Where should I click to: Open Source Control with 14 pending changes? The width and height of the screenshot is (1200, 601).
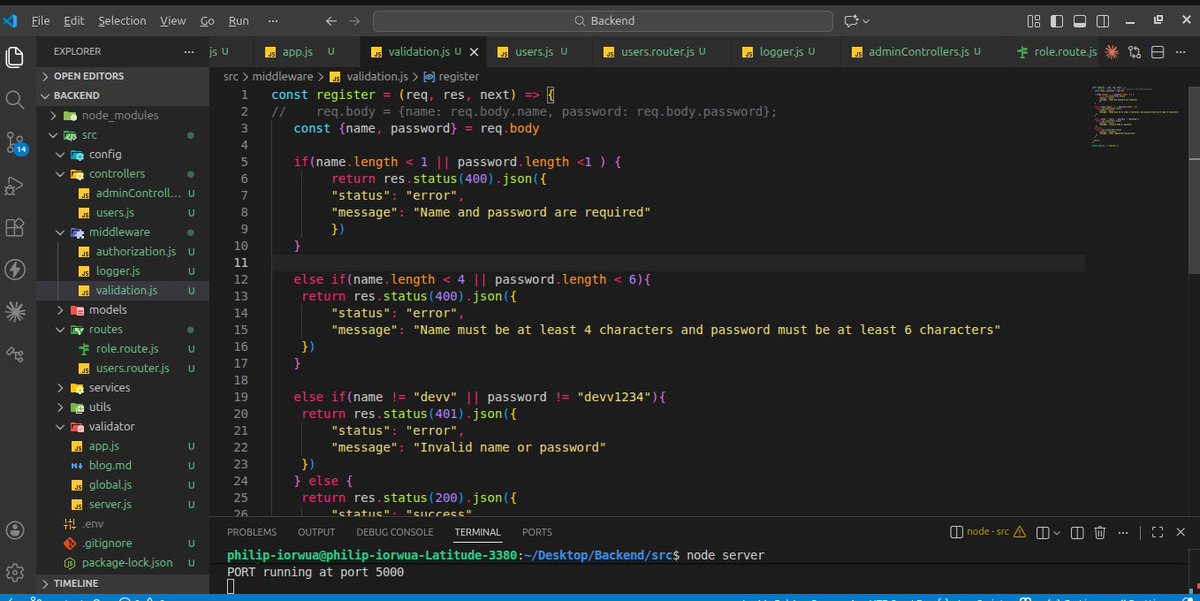click(x=15, y=142)
